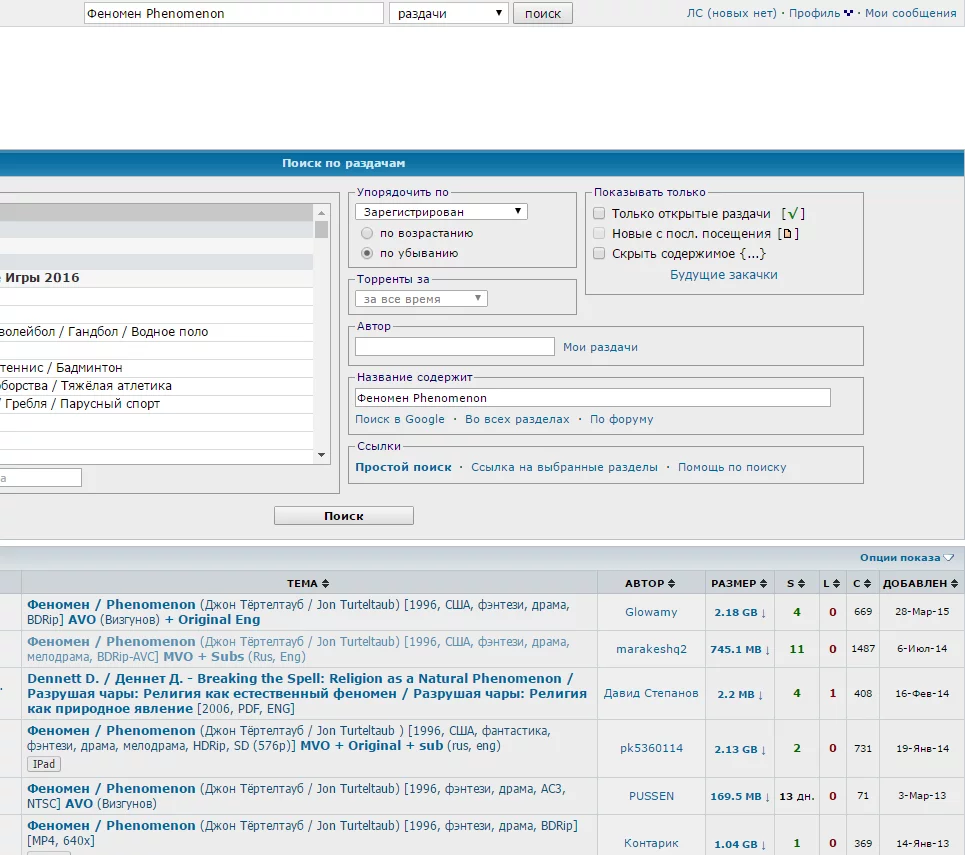965x855 pixels.
Task: Sort by 'C' column header
Action: [x=862, y=584]
